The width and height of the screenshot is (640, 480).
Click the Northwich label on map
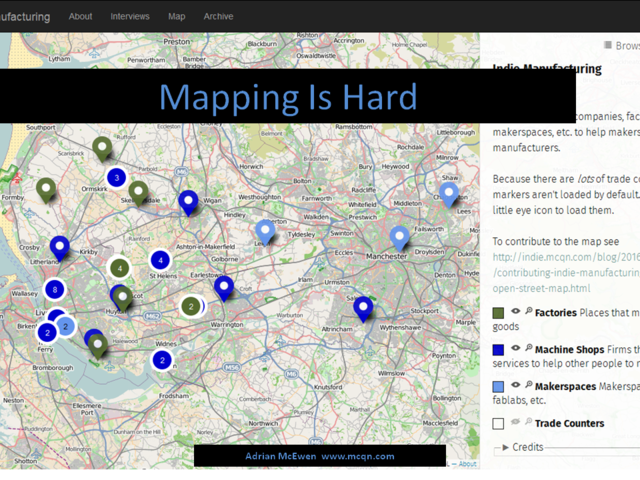coord(263,424)
